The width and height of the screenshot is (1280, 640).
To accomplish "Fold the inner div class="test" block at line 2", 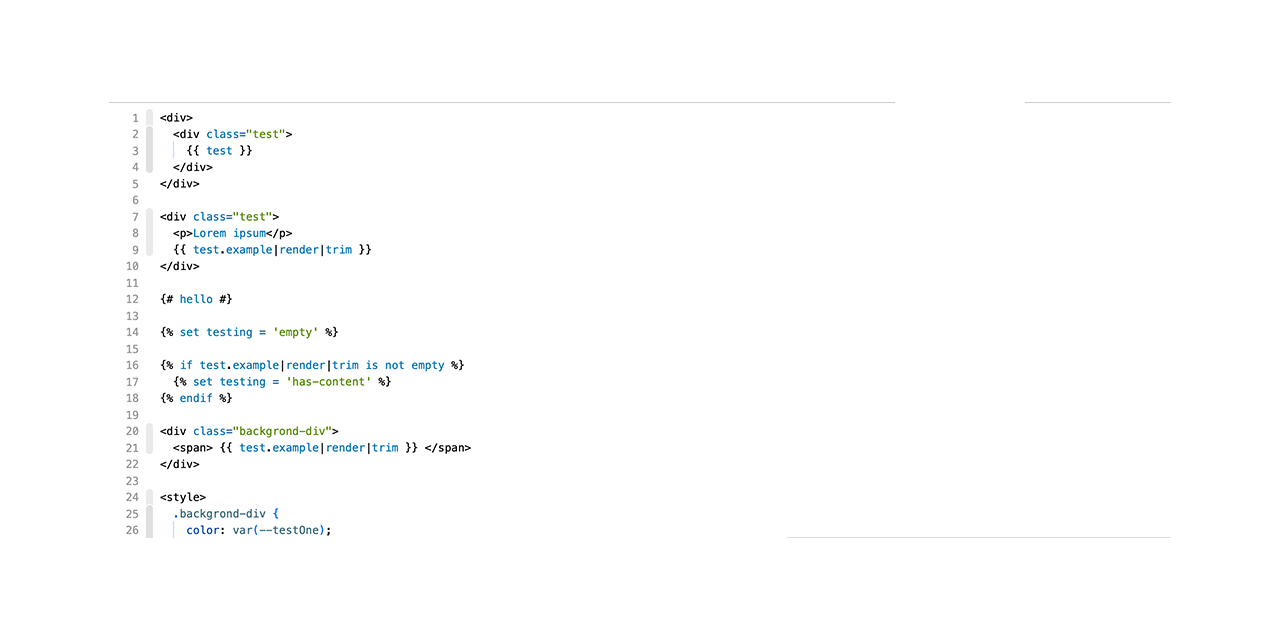I will pyautogui.click(x=148, y=133).
